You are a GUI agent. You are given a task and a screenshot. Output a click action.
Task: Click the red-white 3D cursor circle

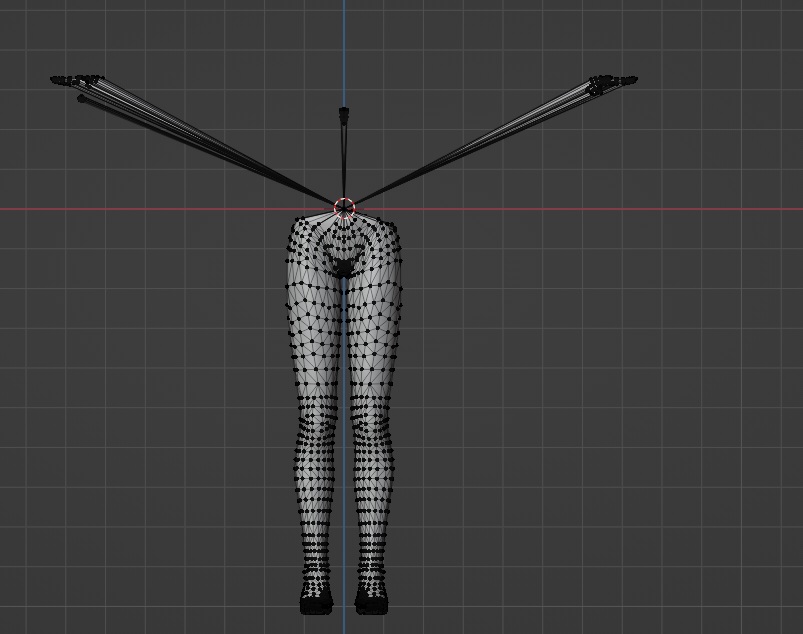(345, 207)
